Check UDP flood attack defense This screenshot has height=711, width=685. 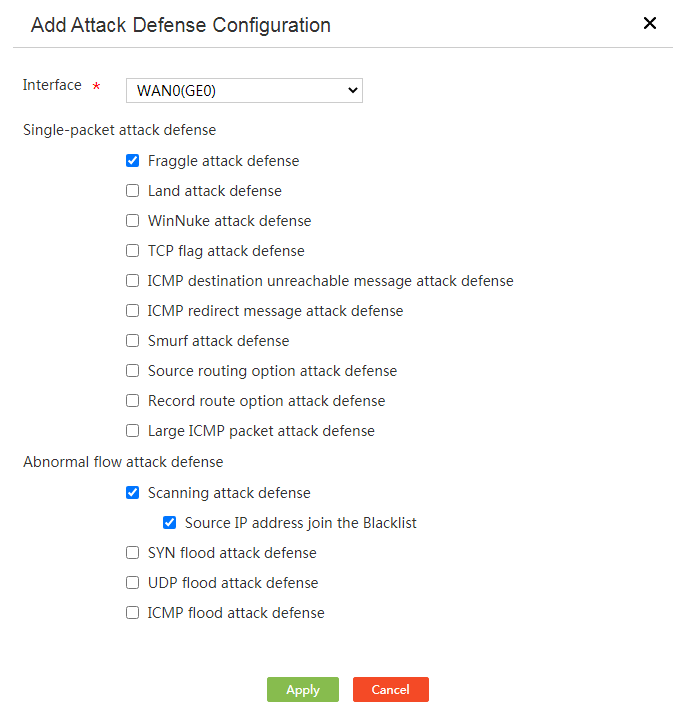pyautogui.click(x=132, y=583)
